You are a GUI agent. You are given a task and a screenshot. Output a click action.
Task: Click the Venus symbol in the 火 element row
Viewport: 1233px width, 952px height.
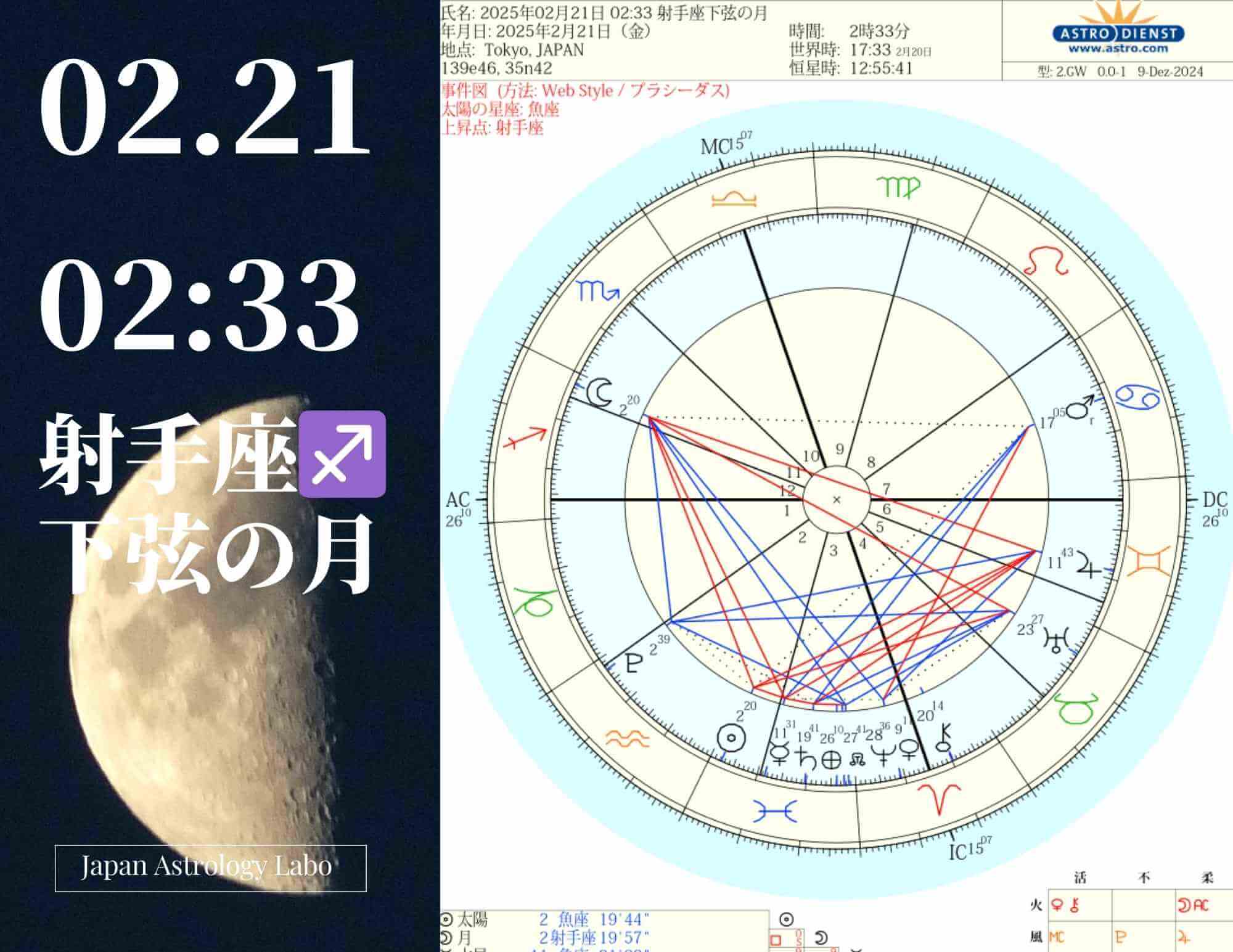click(x=1059, y=905)
